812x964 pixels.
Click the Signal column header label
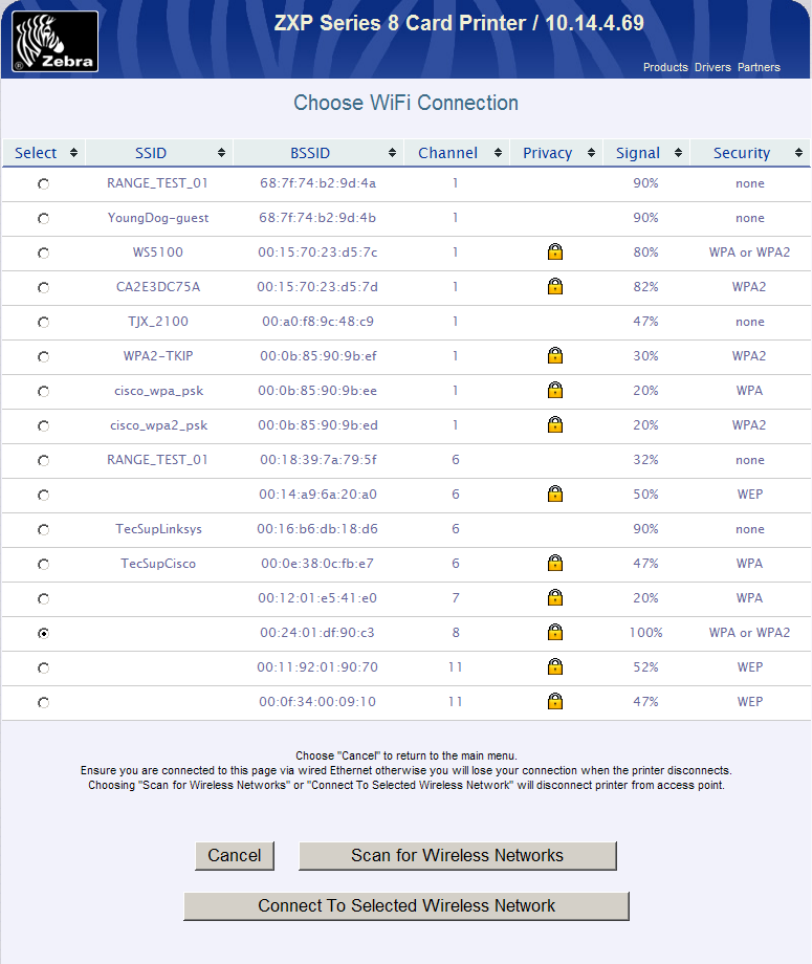point(637,152)
